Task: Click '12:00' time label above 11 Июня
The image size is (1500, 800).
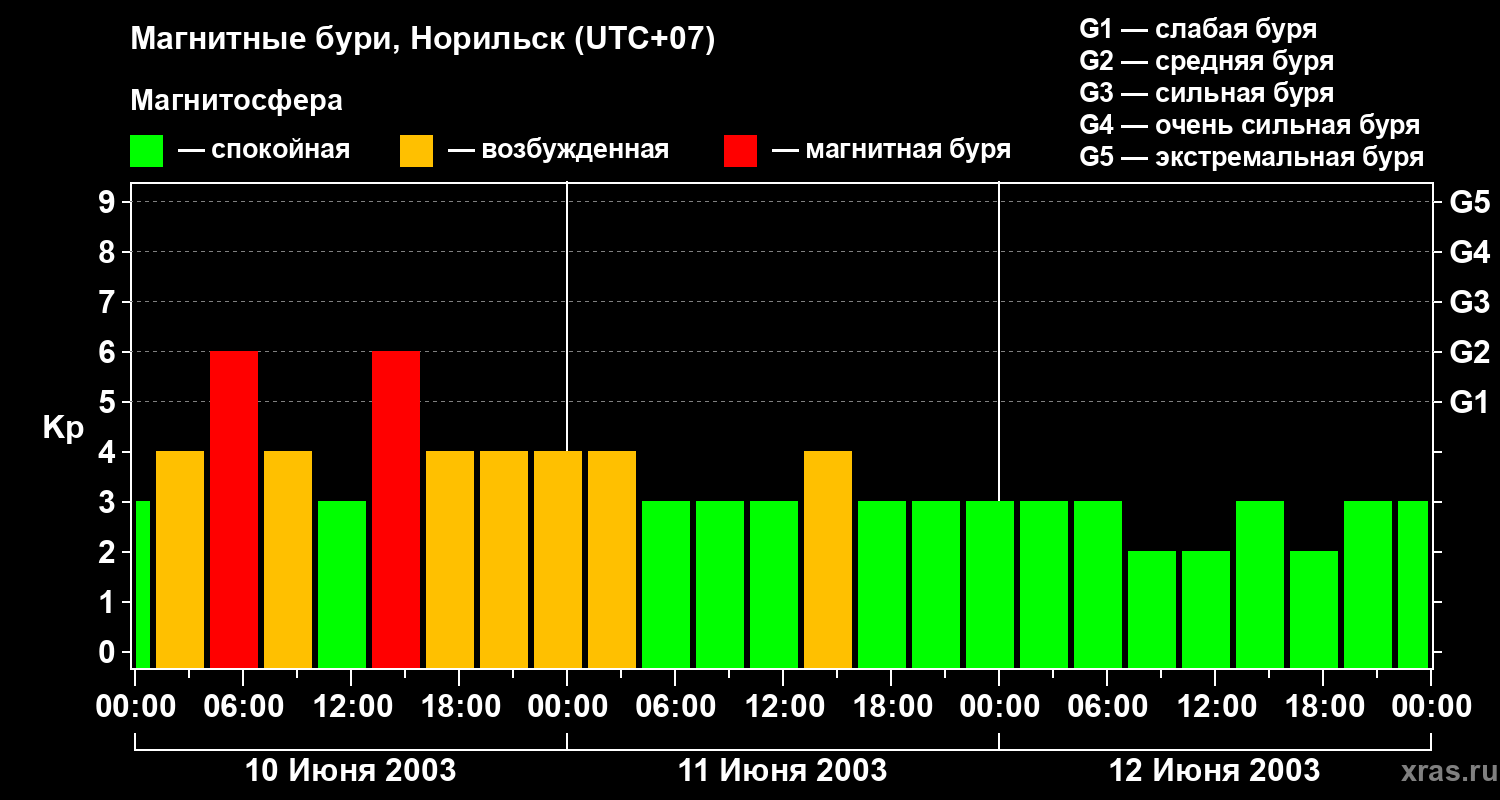Action: point(783,707)
